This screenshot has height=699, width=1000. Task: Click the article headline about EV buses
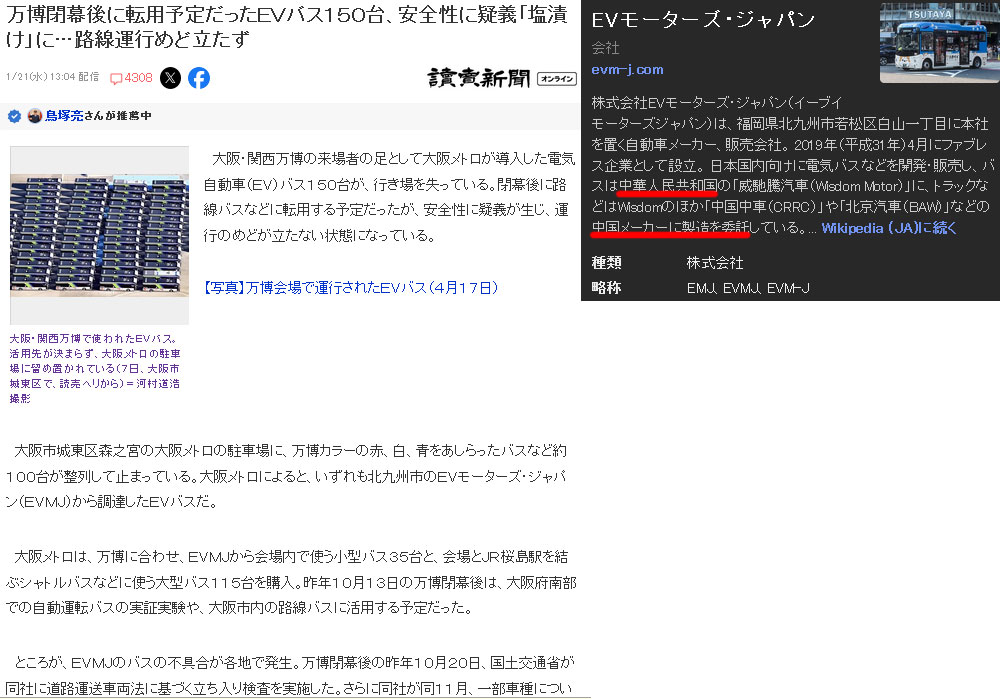click(280, 28)
